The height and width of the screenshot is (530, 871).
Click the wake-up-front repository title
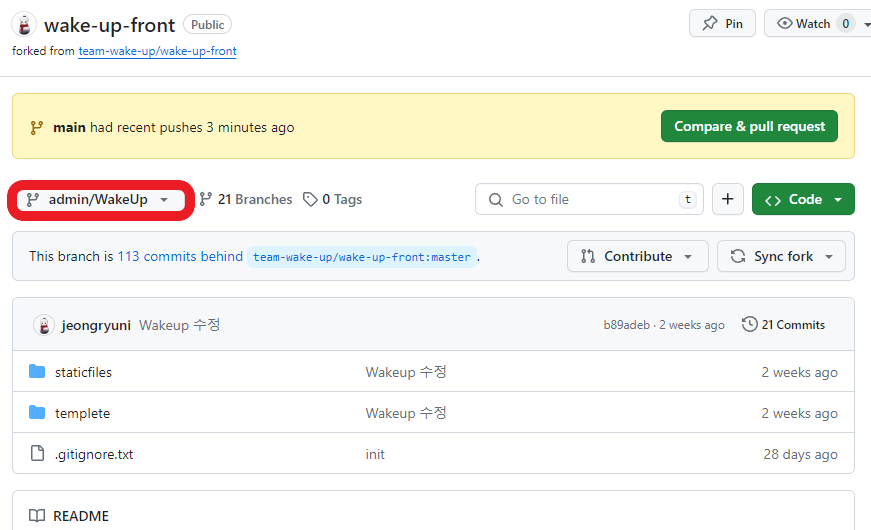pos(109,25)
